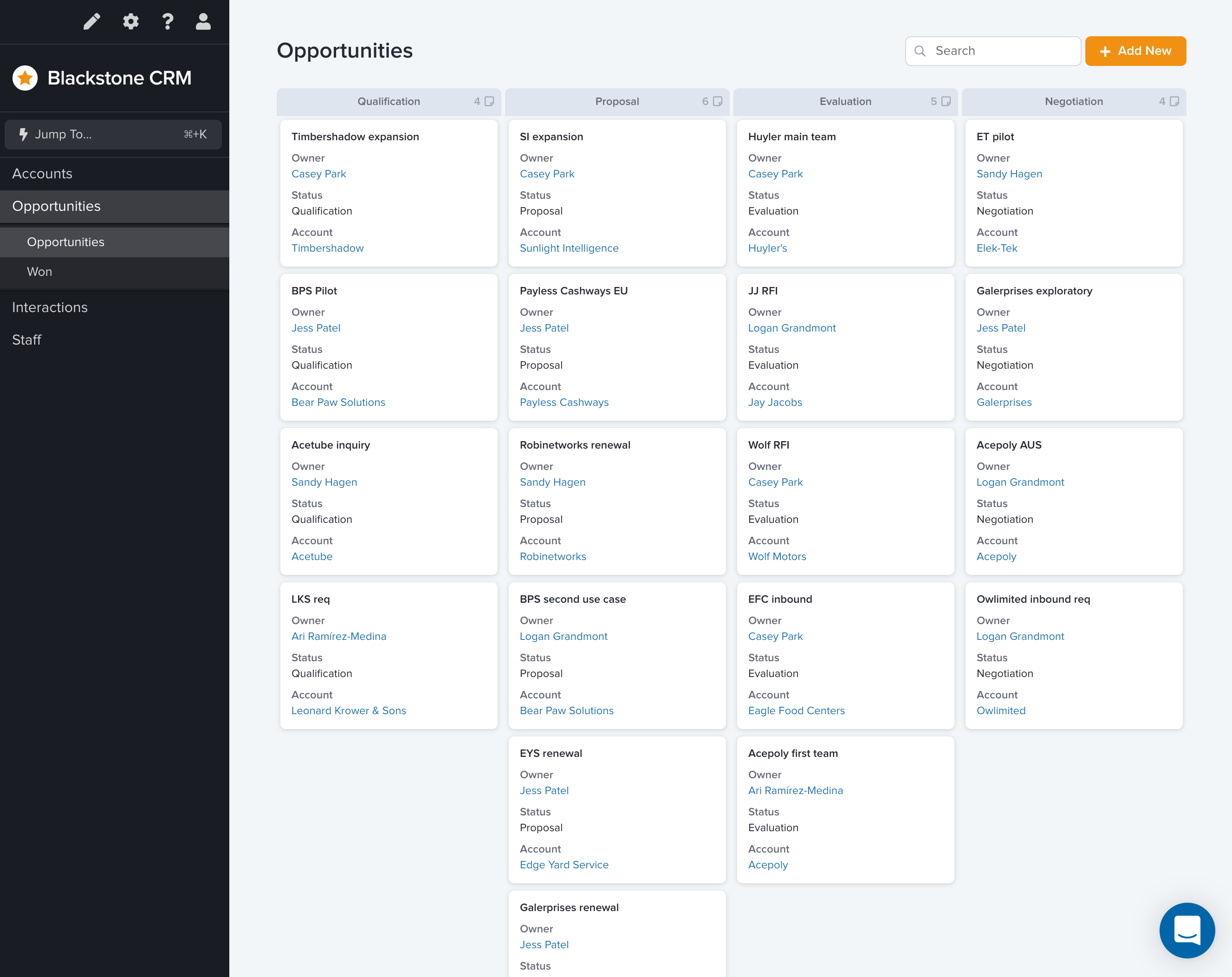
Task: Click the lightning bolt Jump To icon
Action: pyautogui.click(x=23, y=134)
